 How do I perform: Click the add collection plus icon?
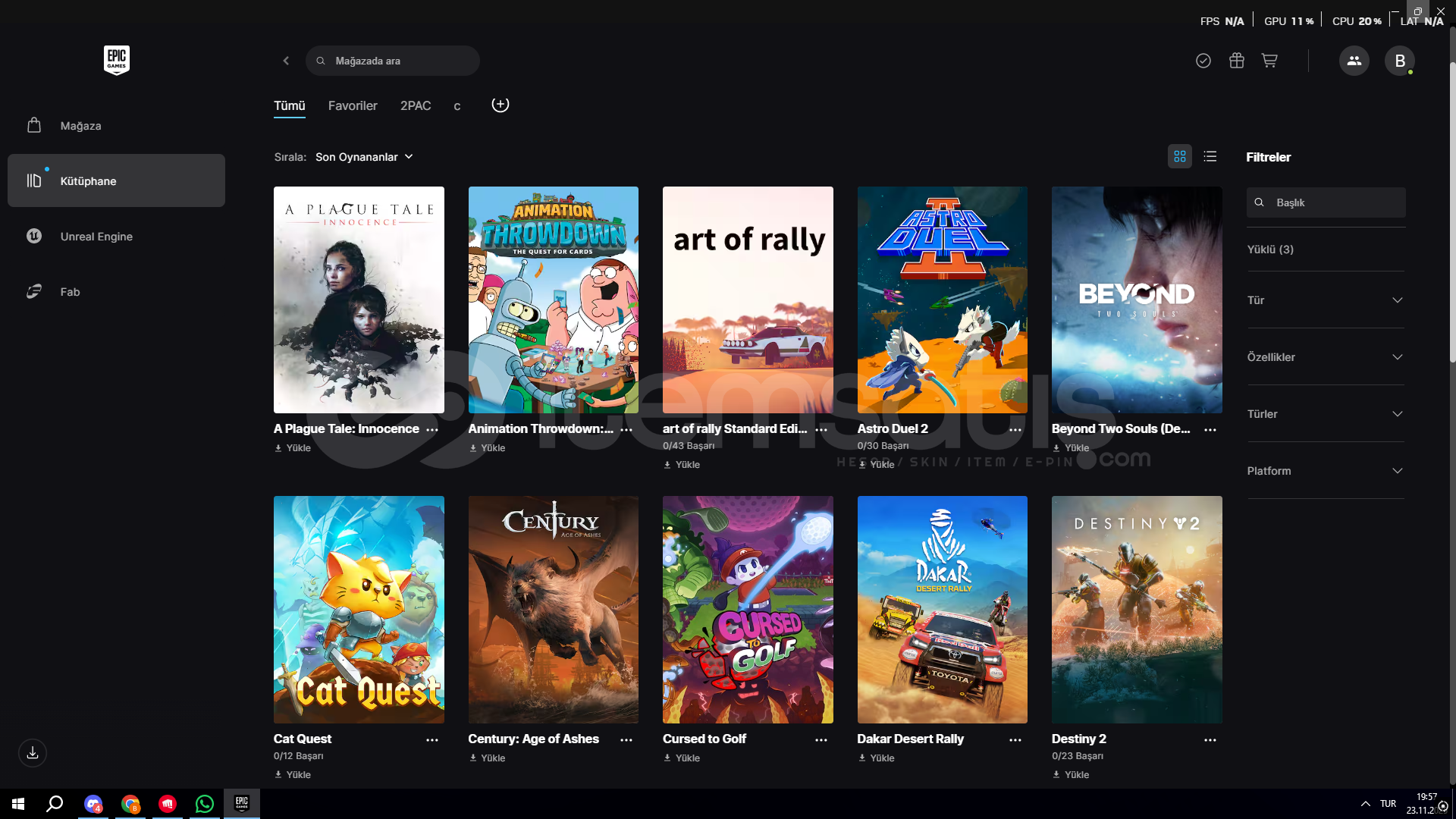[500, 105]
